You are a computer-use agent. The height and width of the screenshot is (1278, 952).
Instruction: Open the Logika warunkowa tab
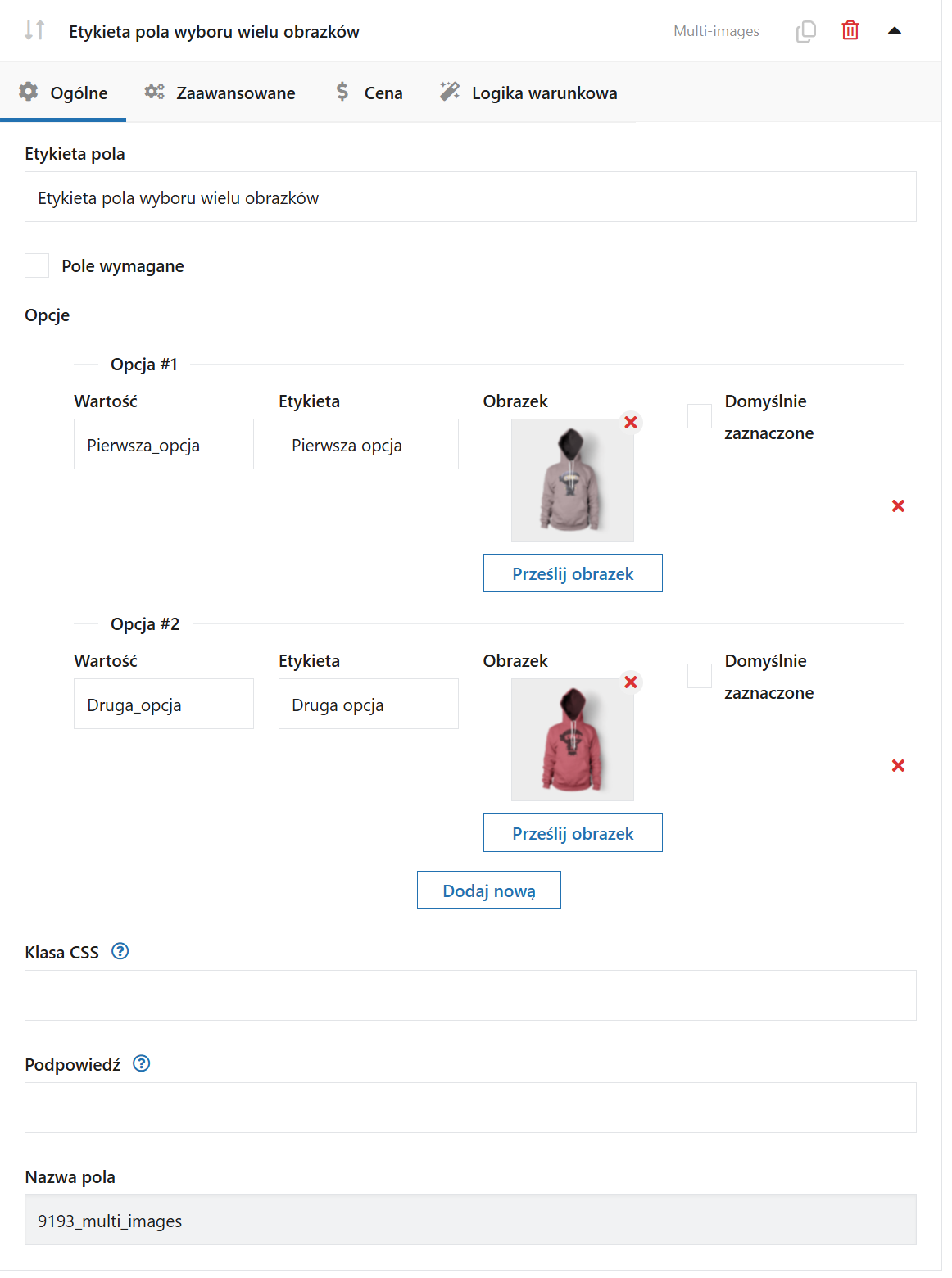[528, 93]
